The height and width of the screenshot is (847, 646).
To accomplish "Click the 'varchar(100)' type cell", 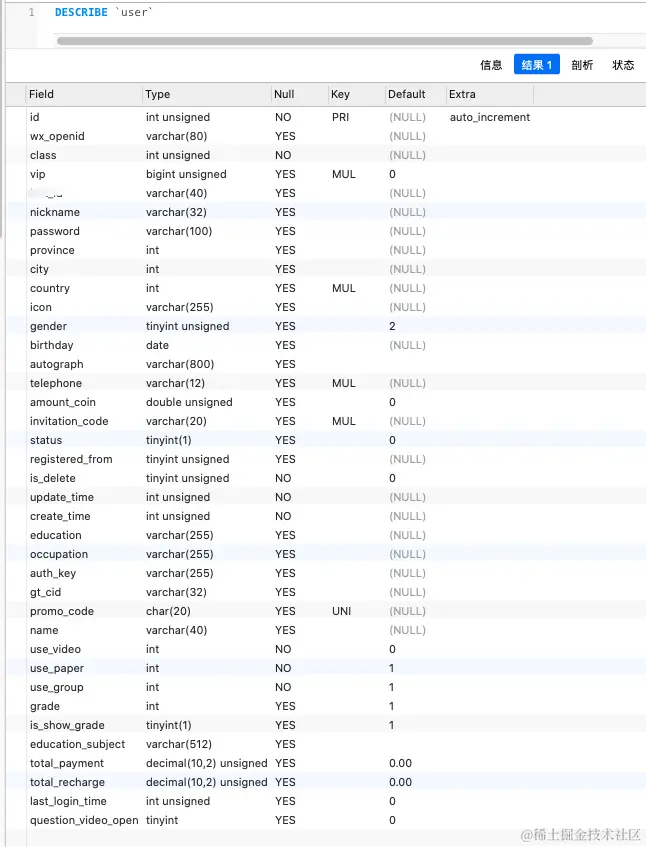I will pos(179,231).
